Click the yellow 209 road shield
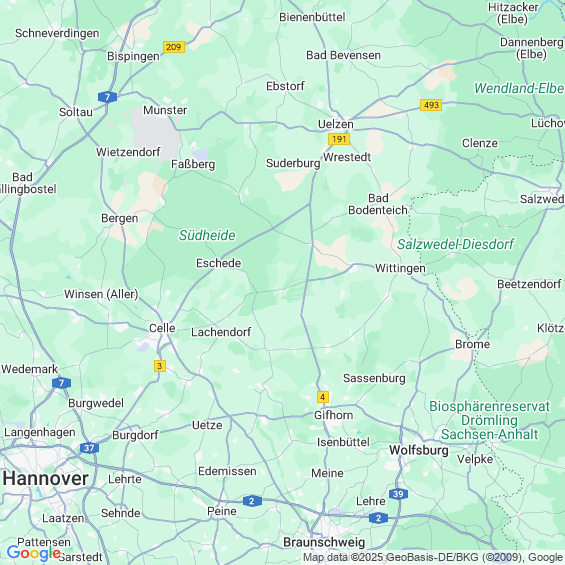The height and width of the screenshot is (565, 565). 174,47
